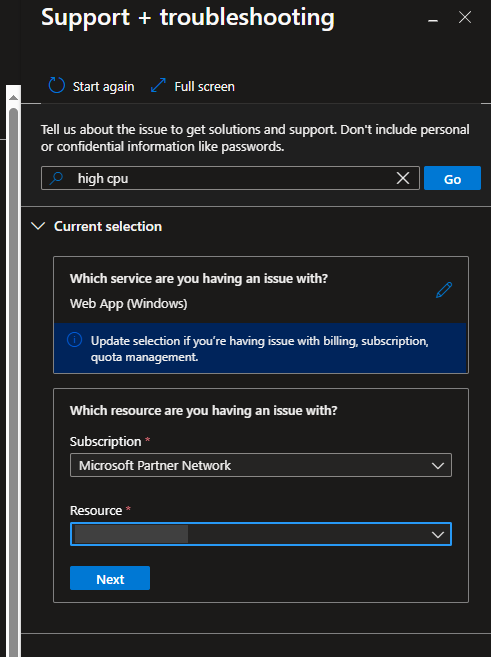Viewport: 491px width, 657px height.
Task: Click the 'Update selection' info message
Action: click(x=260, y=349)
